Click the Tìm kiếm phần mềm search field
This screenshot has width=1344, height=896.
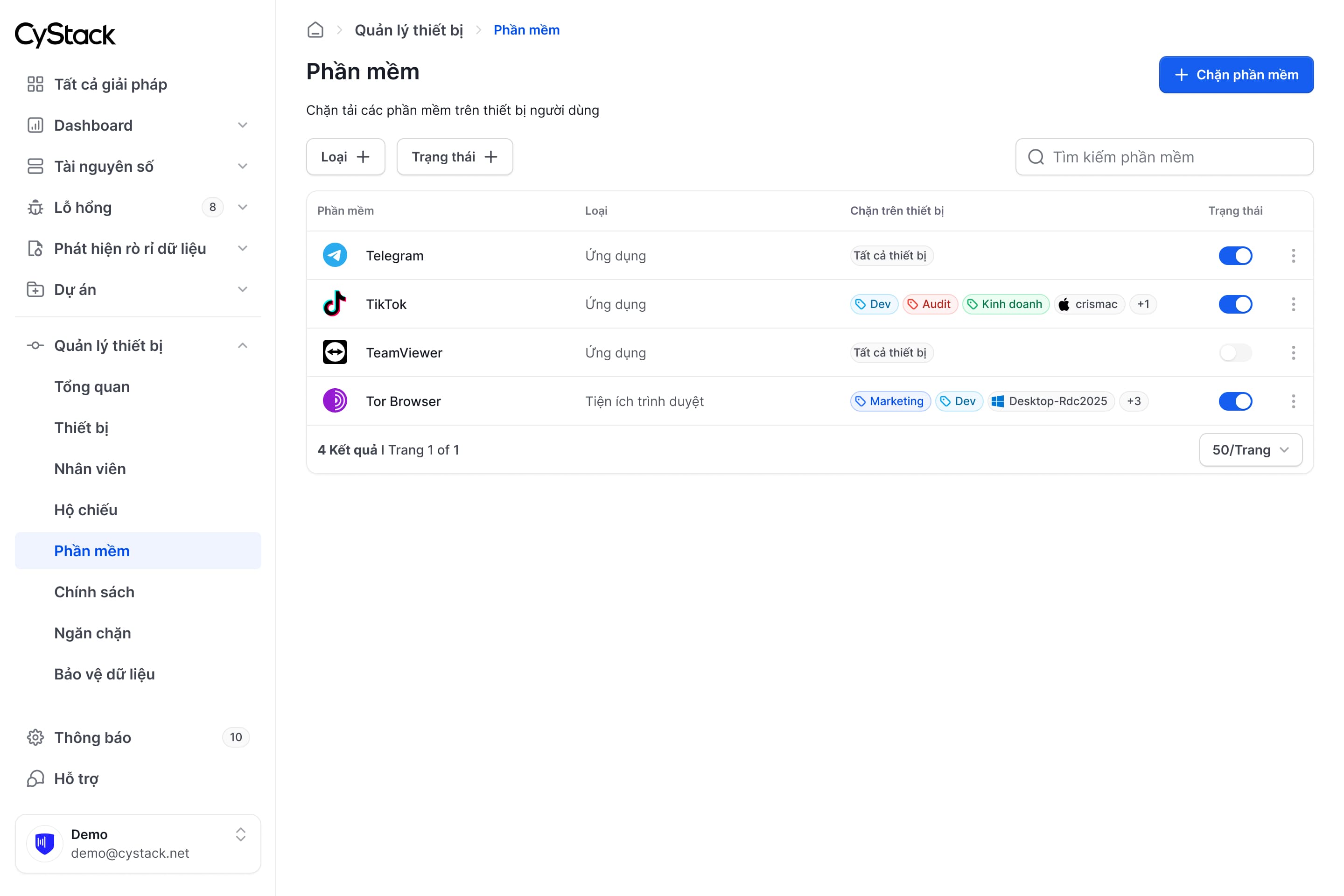pyautogui.click(x=1164, y=157)
